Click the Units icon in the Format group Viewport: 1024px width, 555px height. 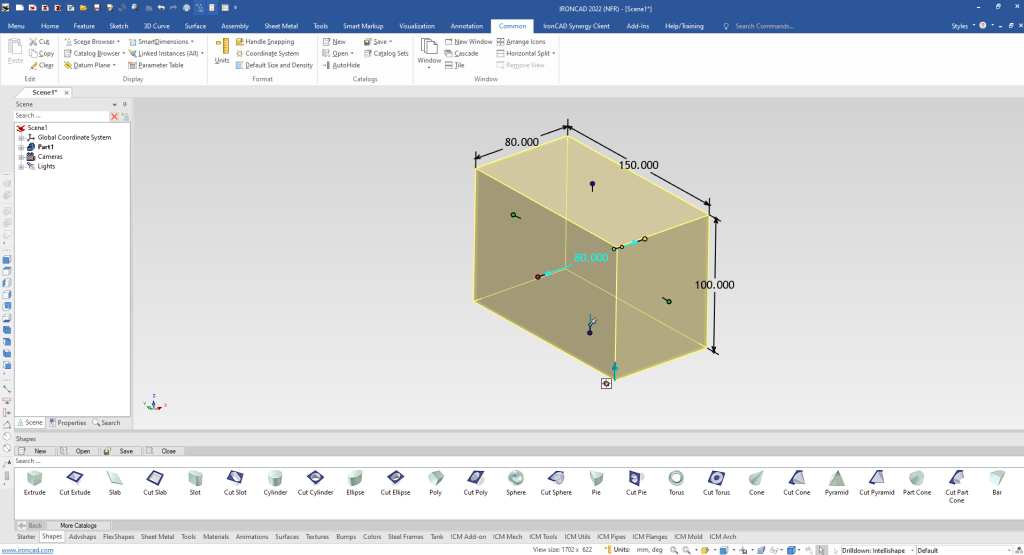coord(222,49)
